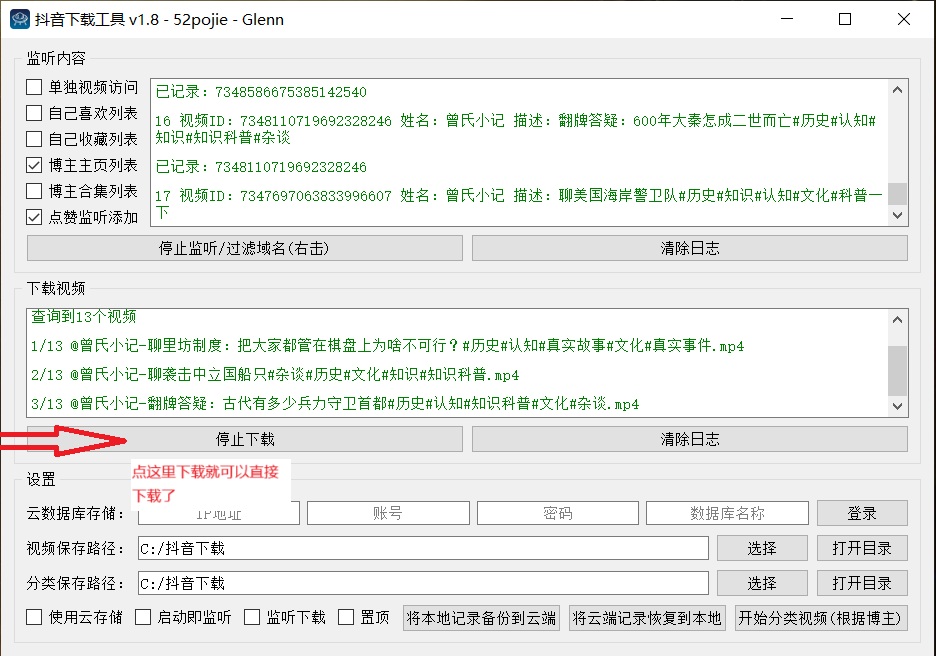Clear the download log with 清除日志
Viewport: 936px width, 656px height.
point(689,439)
